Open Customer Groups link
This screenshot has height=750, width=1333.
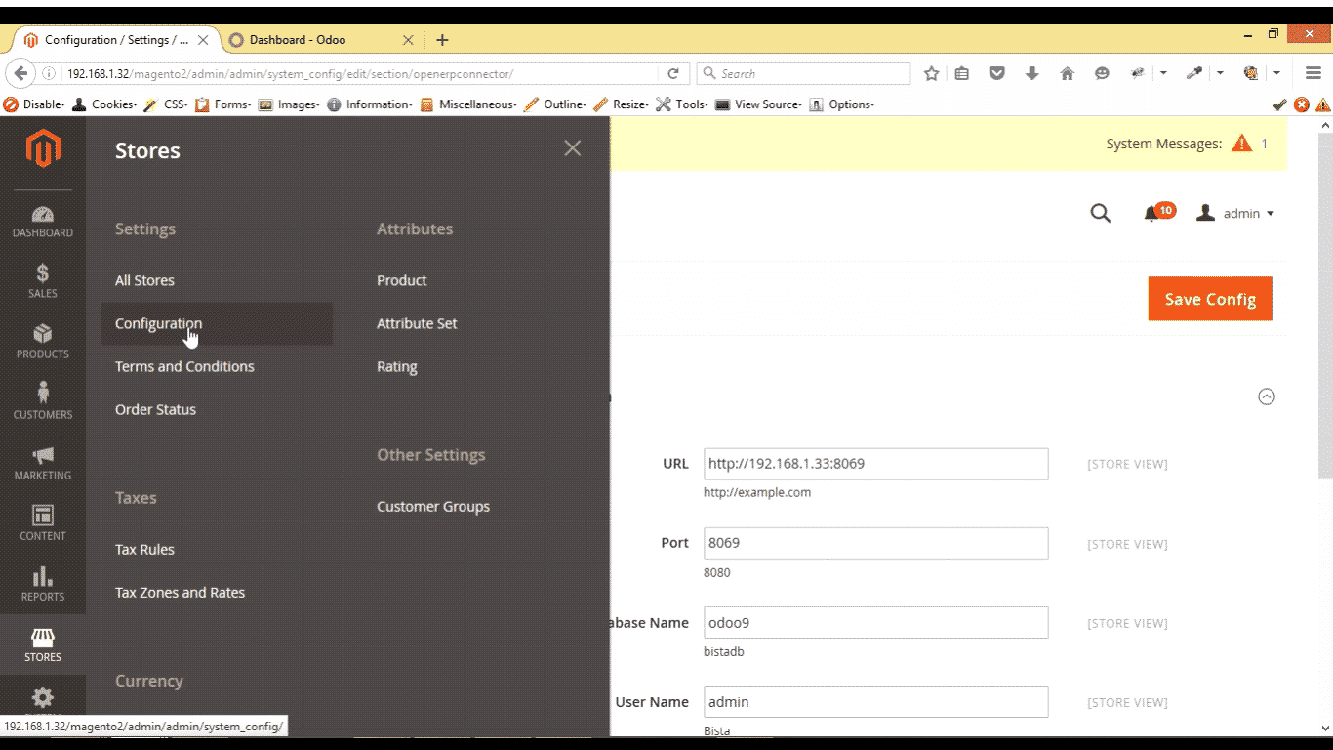[x=433, y=507]
